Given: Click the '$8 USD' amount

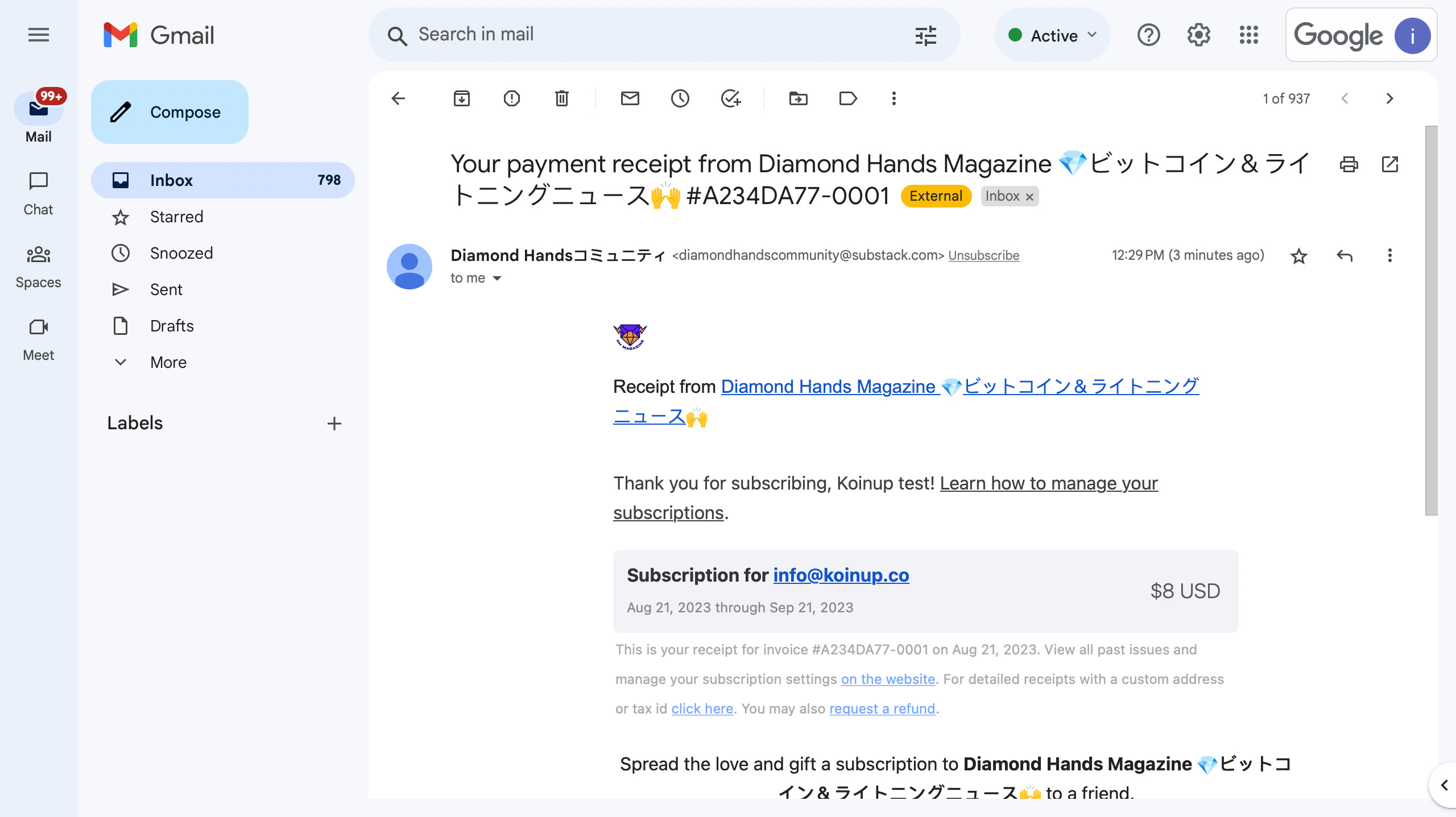Looking at the screenshot, I should [1185, 591].
